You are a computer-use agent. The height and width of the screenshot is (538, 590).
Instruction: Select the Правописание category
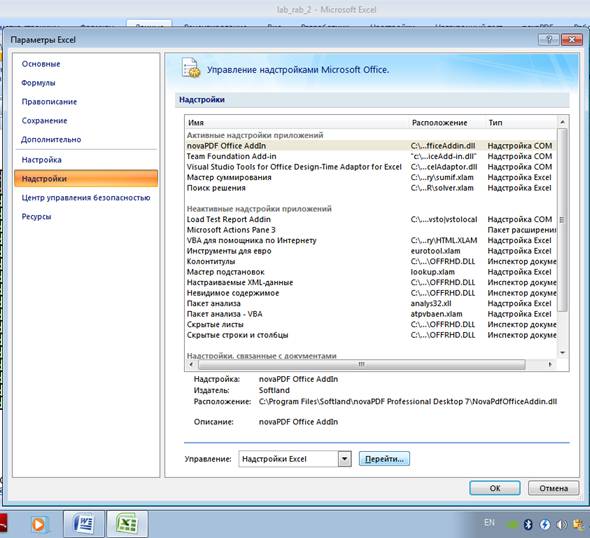(x=49, y=102)
